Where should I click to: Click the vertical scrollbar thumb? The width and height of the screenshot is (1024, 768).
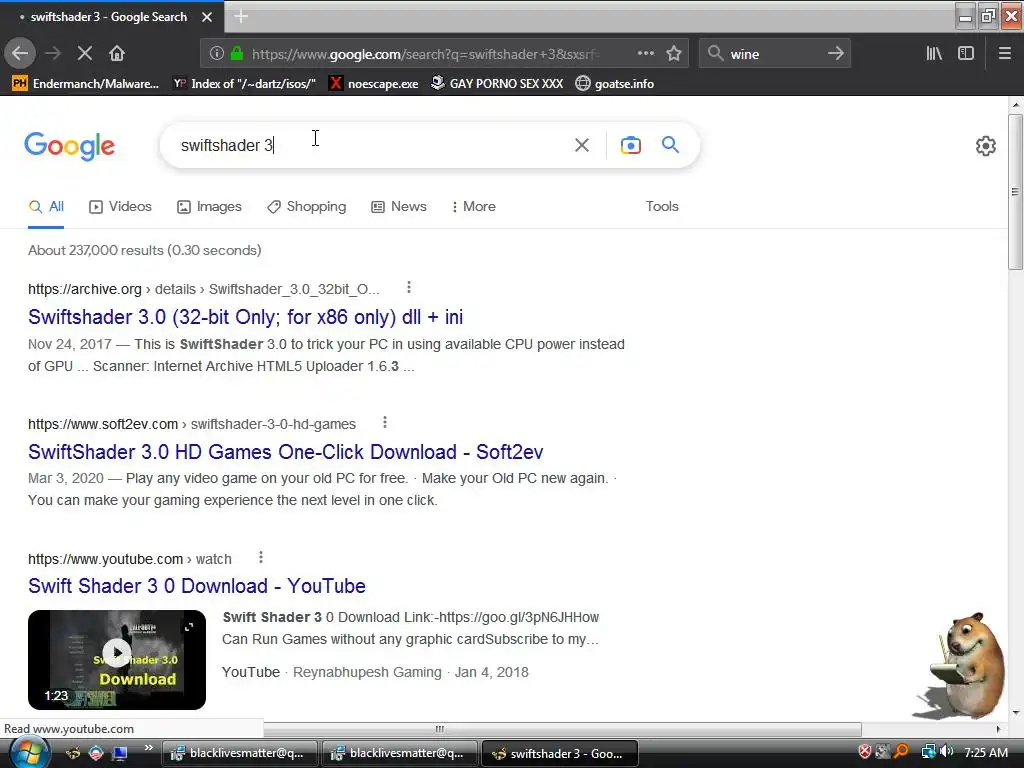[1015, 192]
